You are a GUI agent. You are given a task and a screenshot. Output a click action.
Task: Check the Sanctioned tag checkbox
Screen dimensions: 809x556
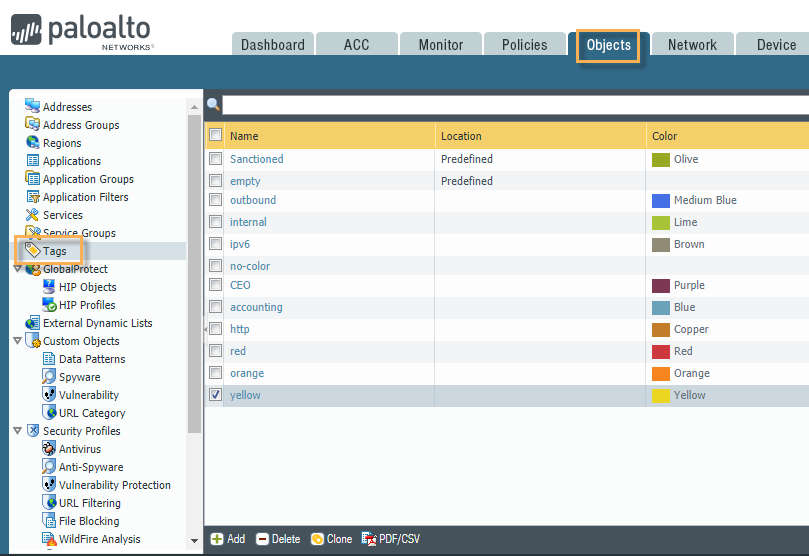215,158
